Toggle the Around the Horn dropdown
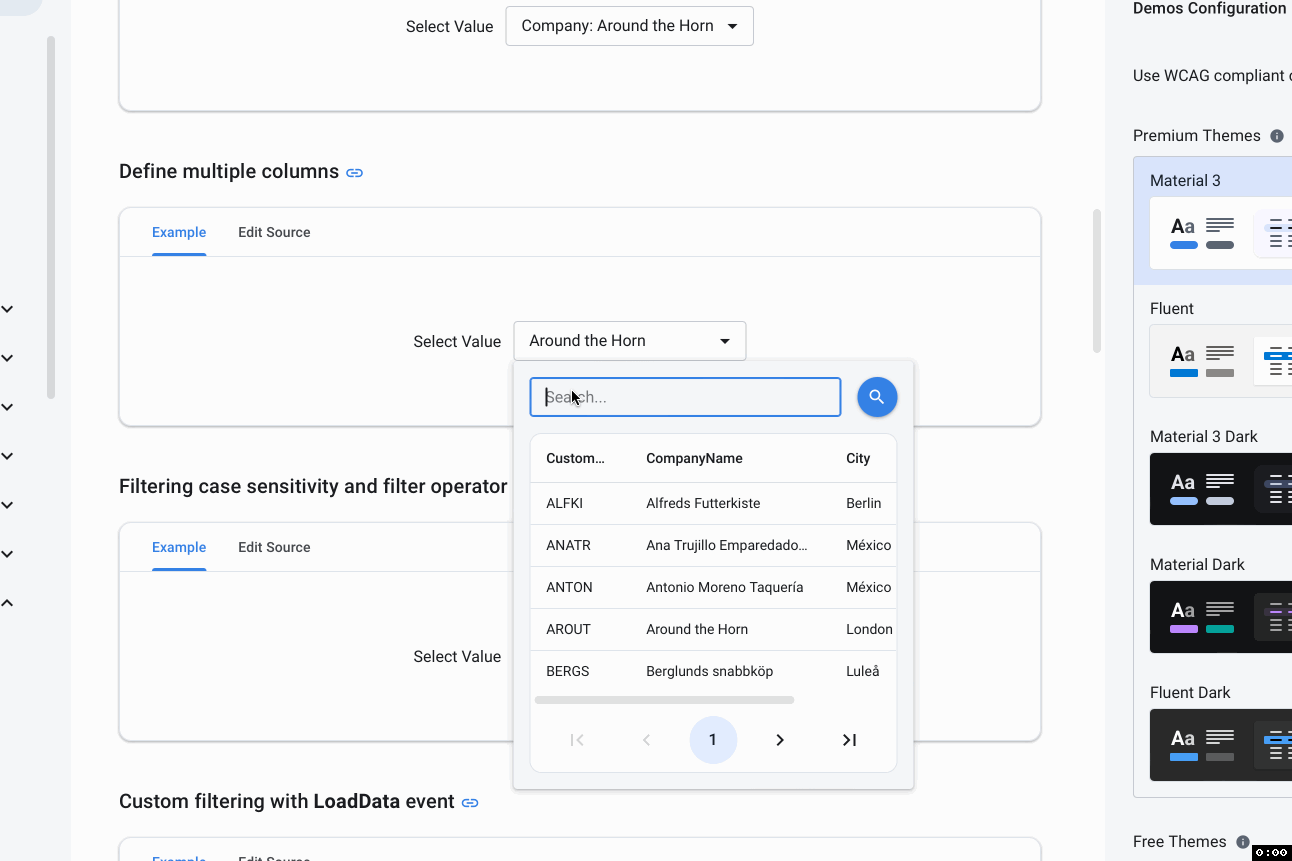 [x=629, y=341]
